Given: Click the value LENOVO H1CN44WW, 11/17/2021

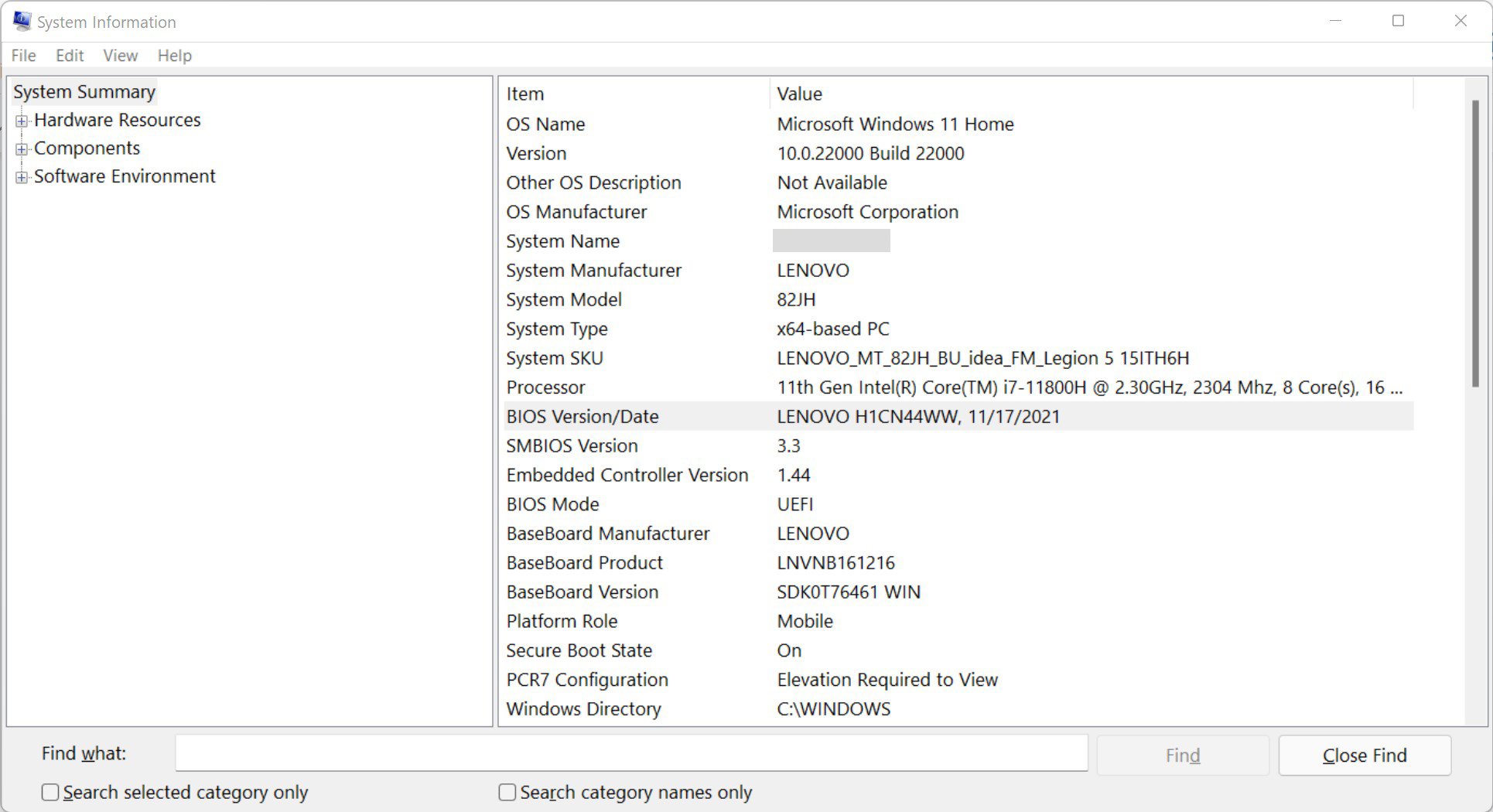Looking at the screenshot, I should tap(918, 417).
